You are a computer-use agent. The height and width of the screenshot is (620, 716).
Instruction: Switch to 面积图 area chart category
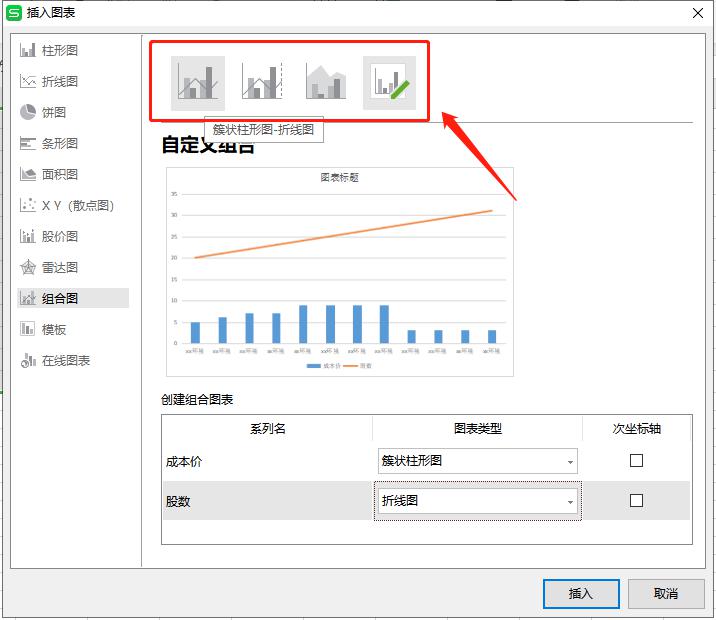tap(60, 174)
